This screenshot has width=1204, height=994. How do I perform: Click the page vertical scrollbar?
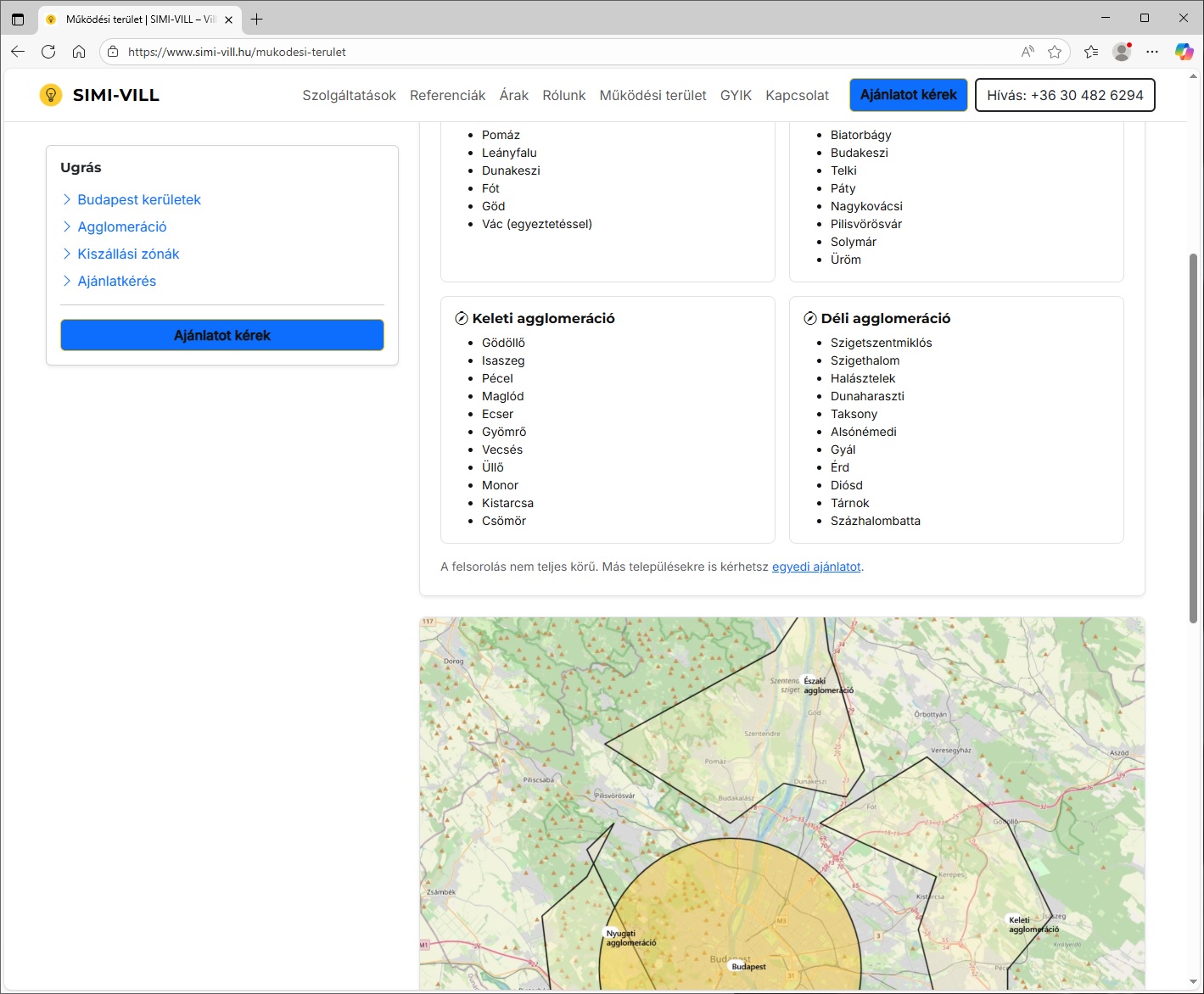[1193, 437]
